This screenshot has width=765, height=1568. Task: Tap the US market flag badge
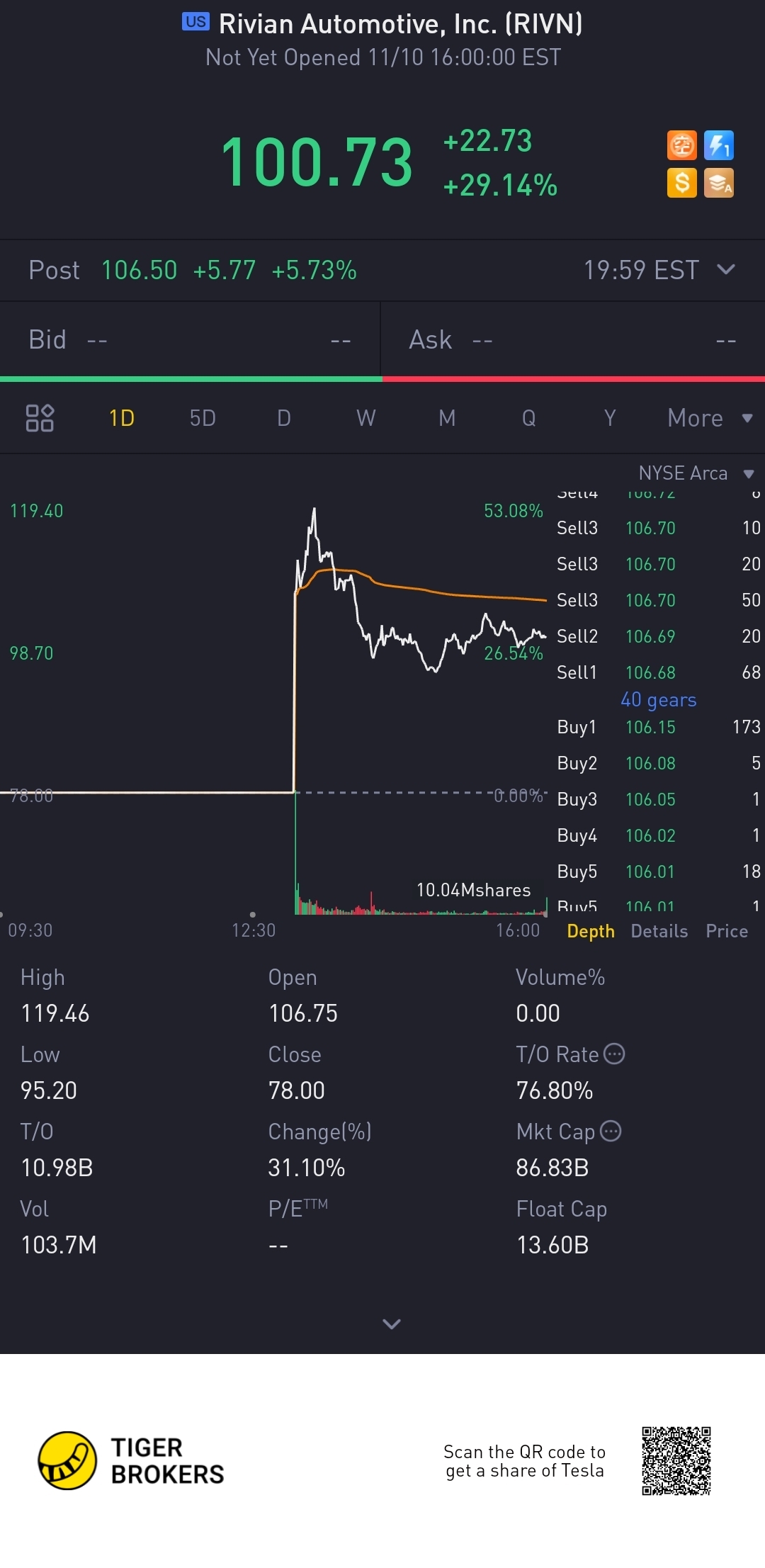point(195,22)
